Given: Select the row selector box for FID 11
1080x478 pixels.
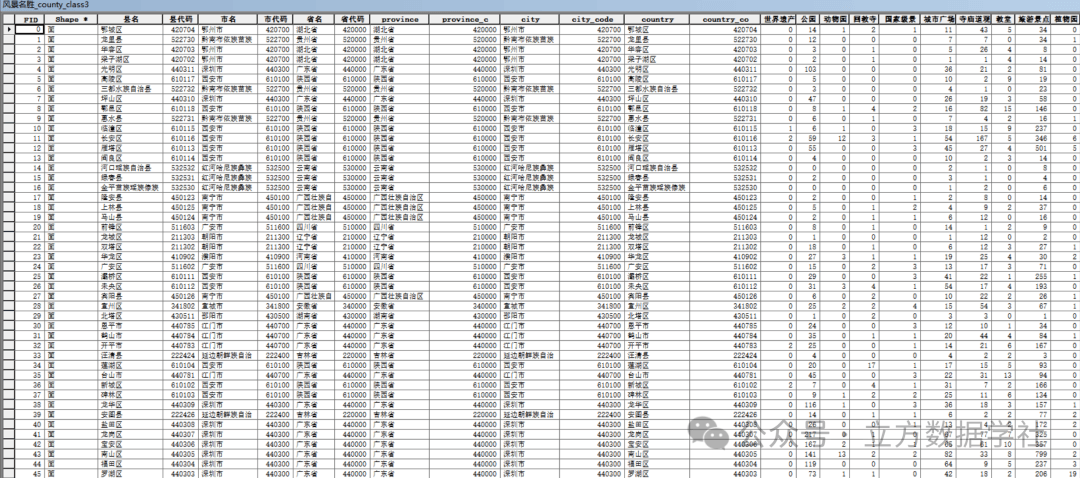Looking at the screenshot, I should click(x=8, y=138).
